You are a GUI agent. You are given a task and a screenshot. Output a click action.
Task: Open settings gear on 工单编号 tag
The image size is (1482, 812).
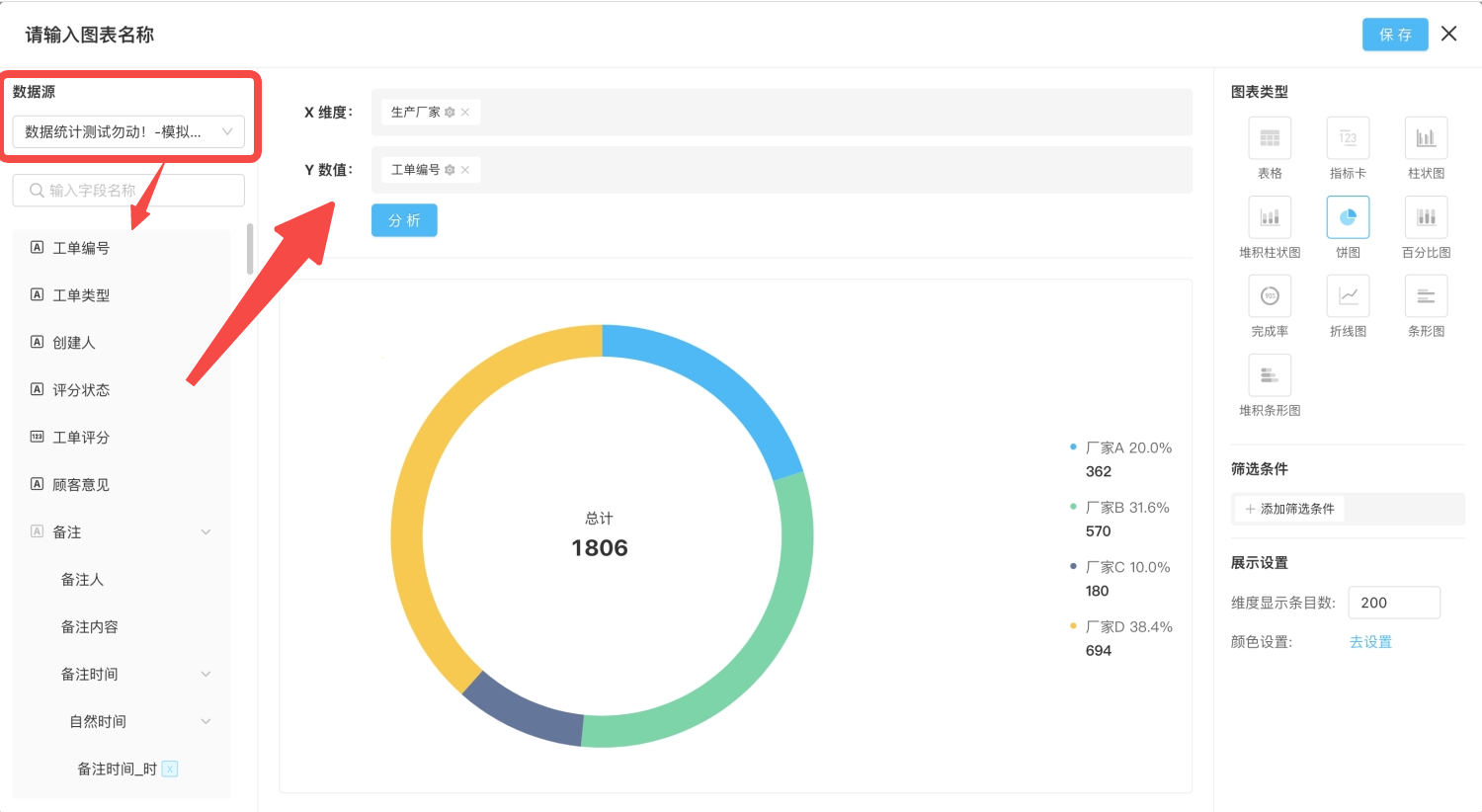[450, 170]
